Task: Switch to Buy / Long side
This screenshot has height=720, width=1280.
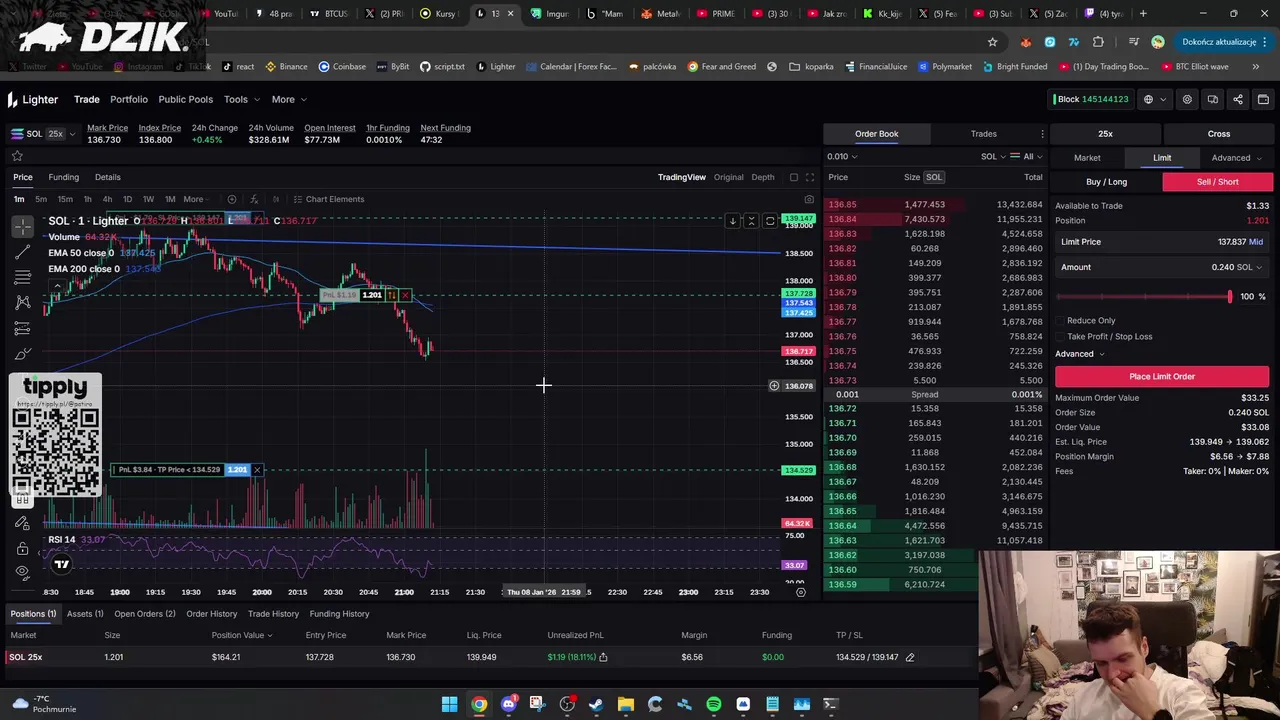Action: click(1107, 182)
